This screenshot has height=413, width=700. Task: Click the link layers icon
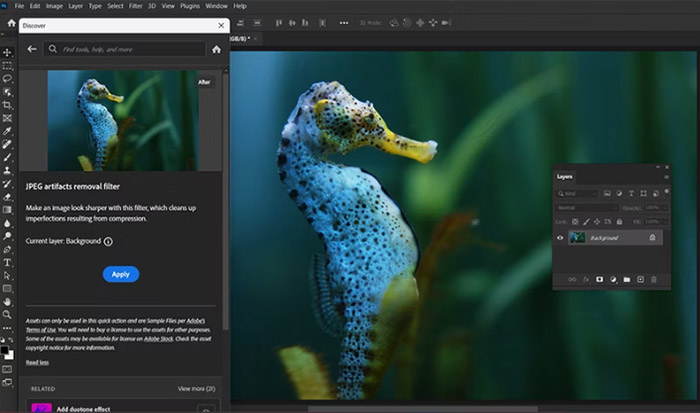[x=572, y=280]
